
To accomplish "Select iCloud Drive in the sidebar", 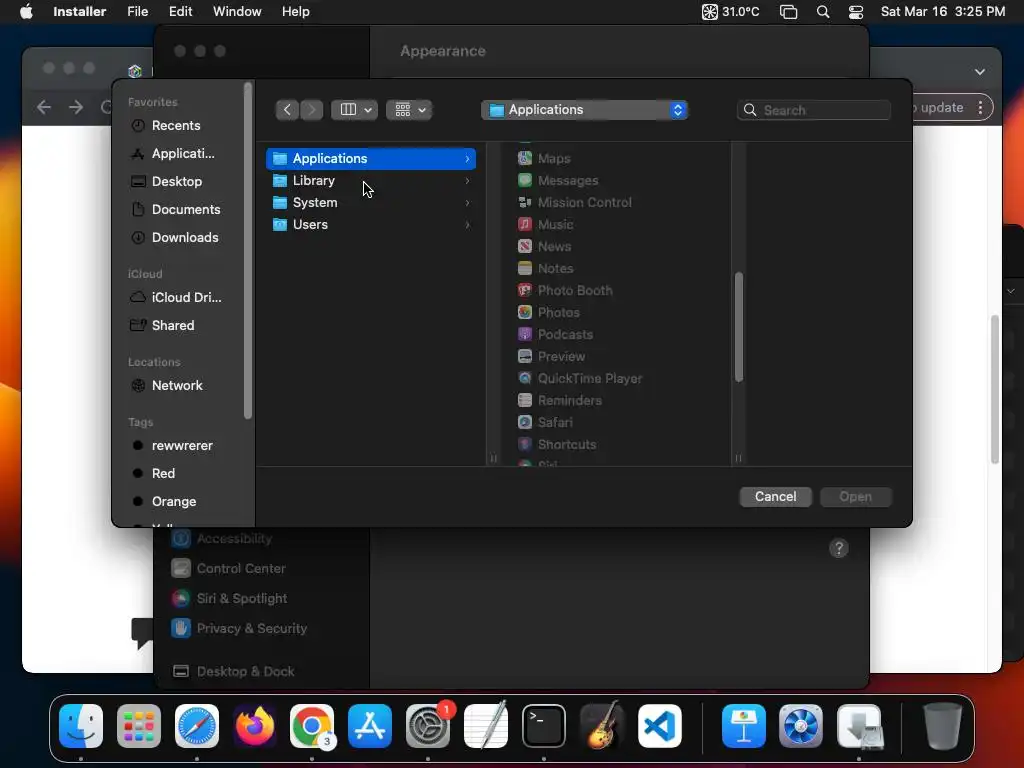I will pos(175,297).
